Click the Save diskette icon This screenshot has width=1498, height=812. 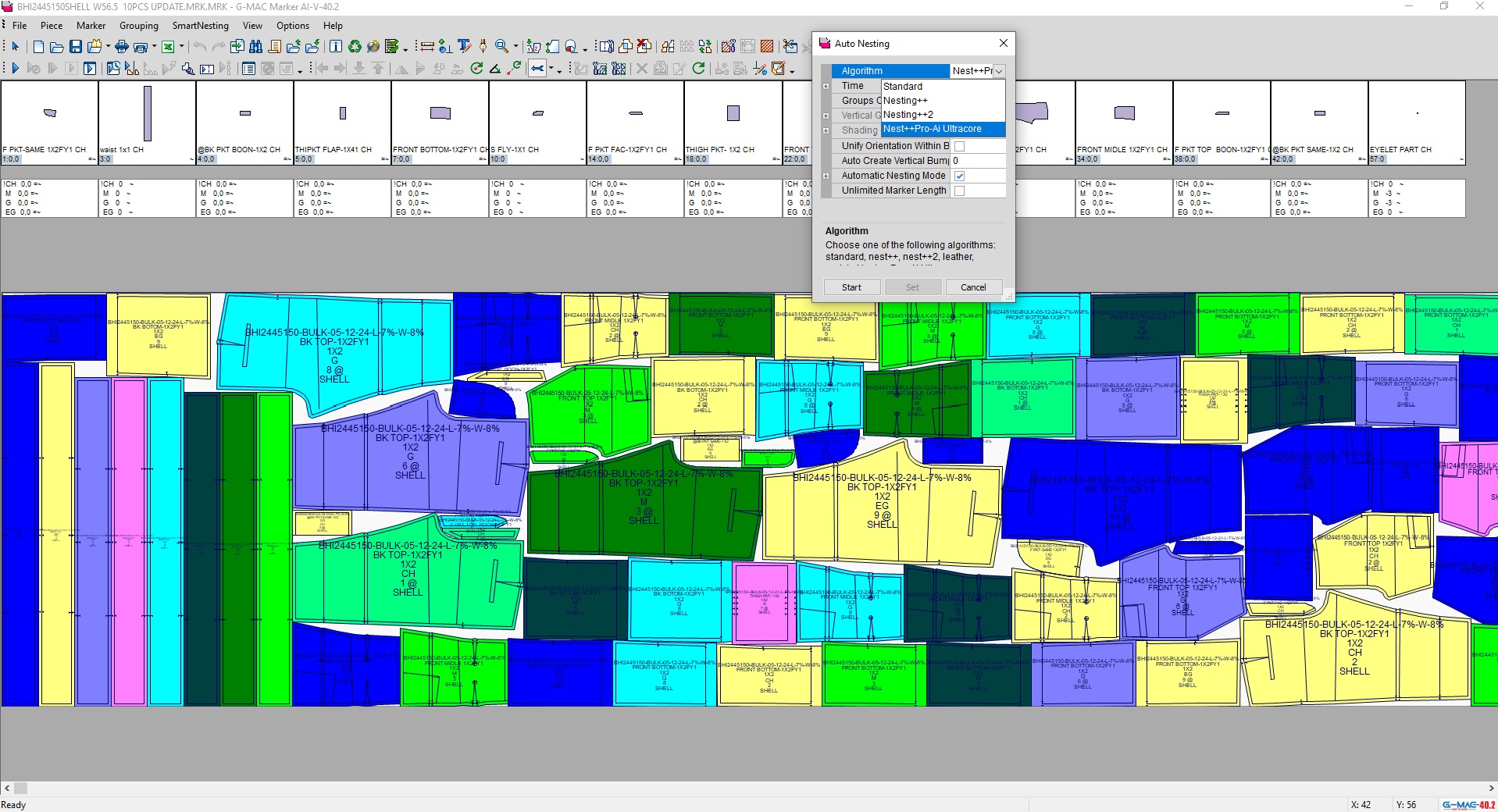76,47
